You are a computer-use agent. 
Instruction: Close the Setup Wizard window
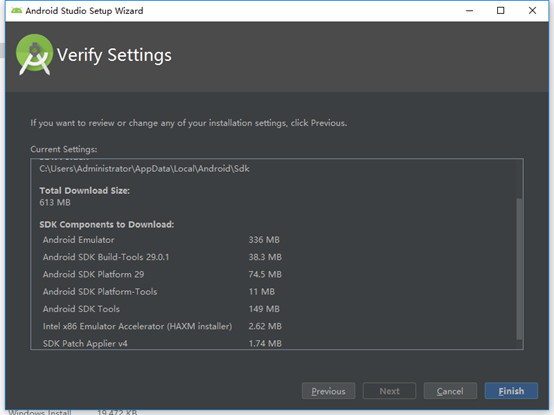(532, 11)
